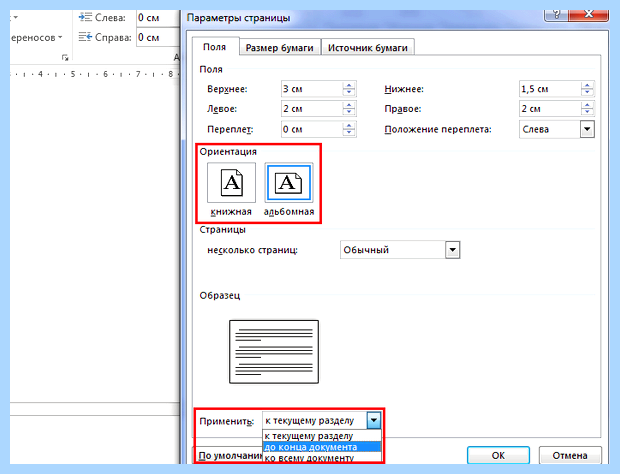Increase the Переплет gutter value

coord(349,126)
